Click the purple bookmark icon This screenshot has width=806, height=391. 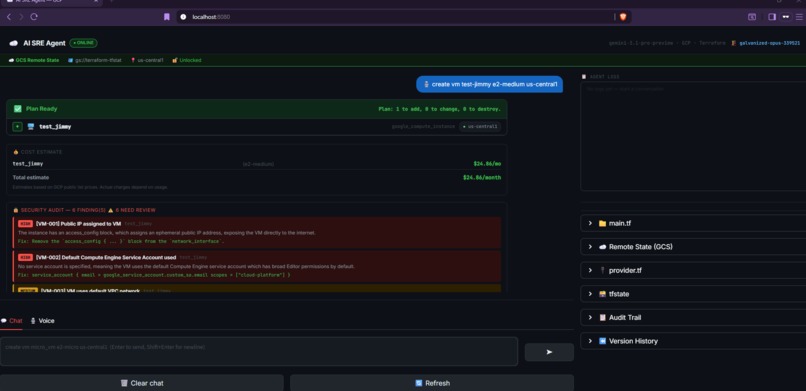pyautogui.click(x=167, y=17)
